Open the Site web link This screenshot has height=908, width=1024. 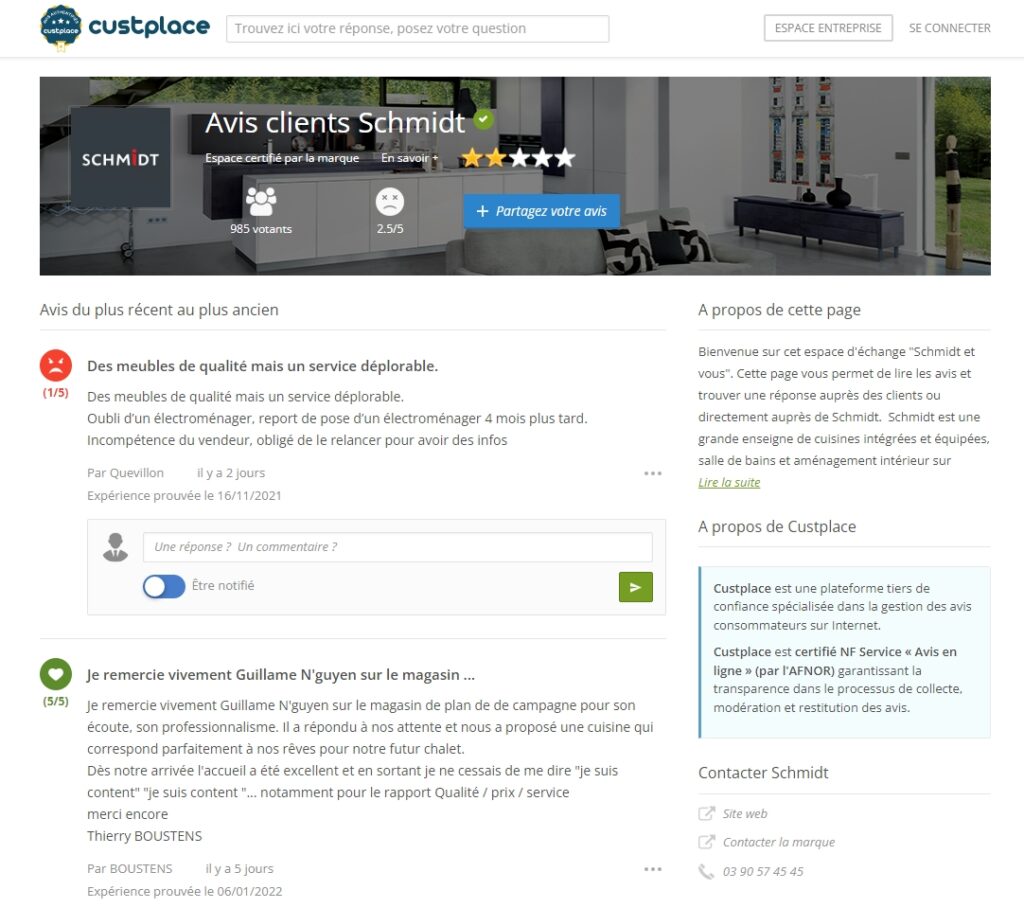744,813
